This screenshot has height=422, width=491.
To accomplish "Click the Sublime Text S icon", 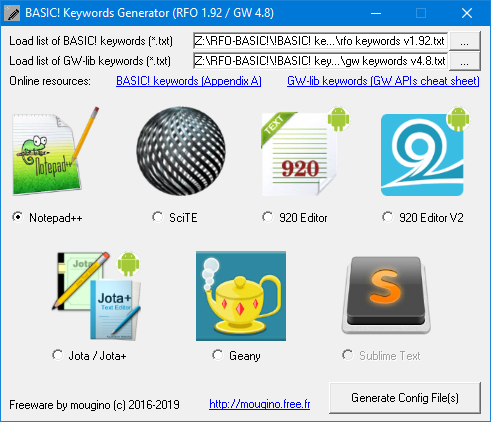I will pos(386,295).
